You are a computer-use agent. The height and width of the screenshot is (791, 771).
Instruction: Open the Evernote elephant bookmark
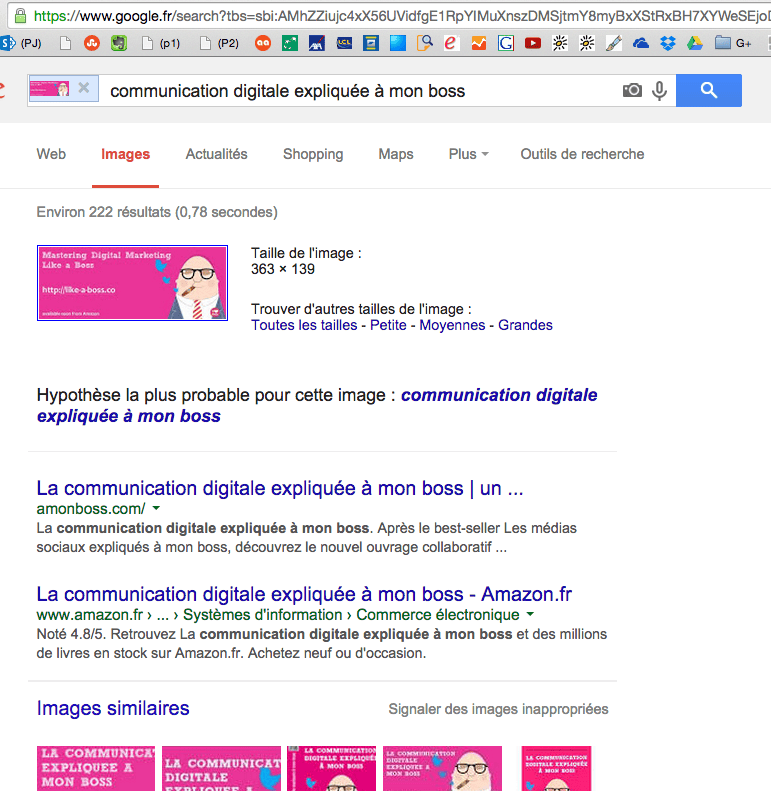pos(119,44)
